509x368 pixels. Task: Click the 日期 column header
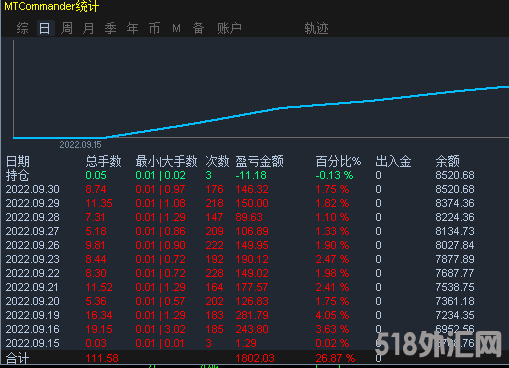click(x=18, y=162)
